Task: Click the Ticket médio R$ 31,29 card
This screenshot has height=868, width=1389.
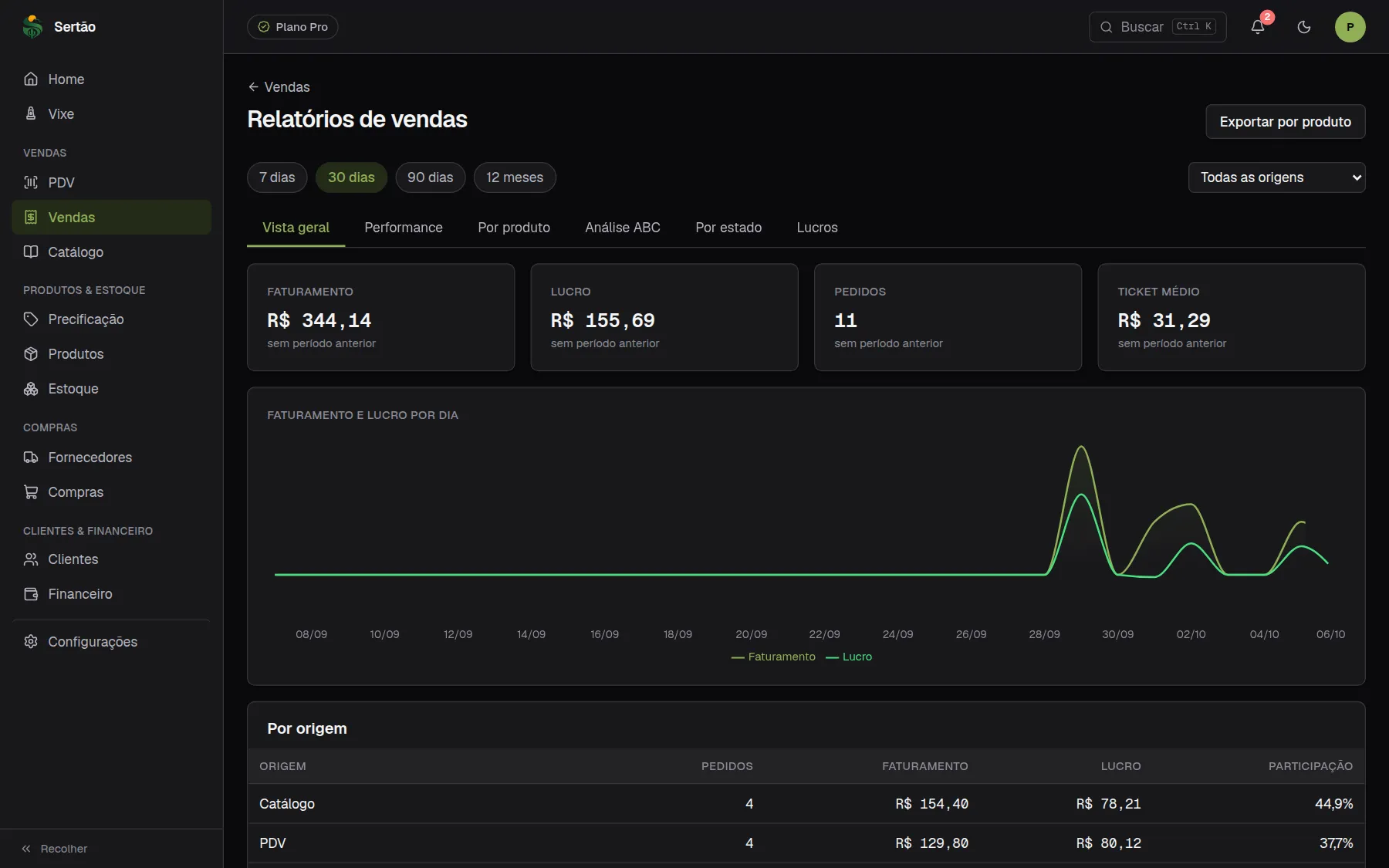Action: click(1232, 317)
